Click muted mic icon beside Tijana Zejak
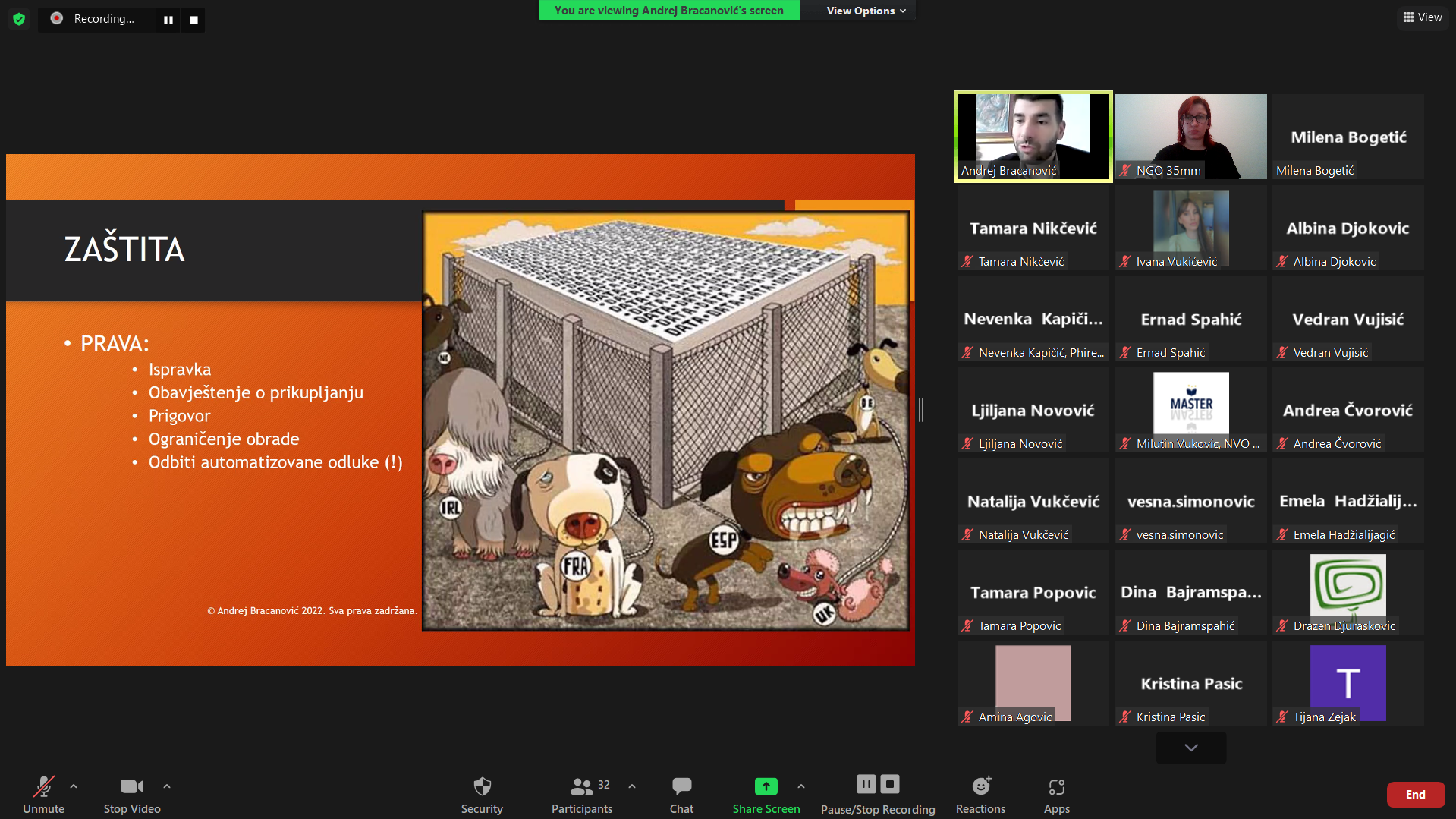Image resolution: width=1456 pixels, height=819 pixels. (1282, 717)
